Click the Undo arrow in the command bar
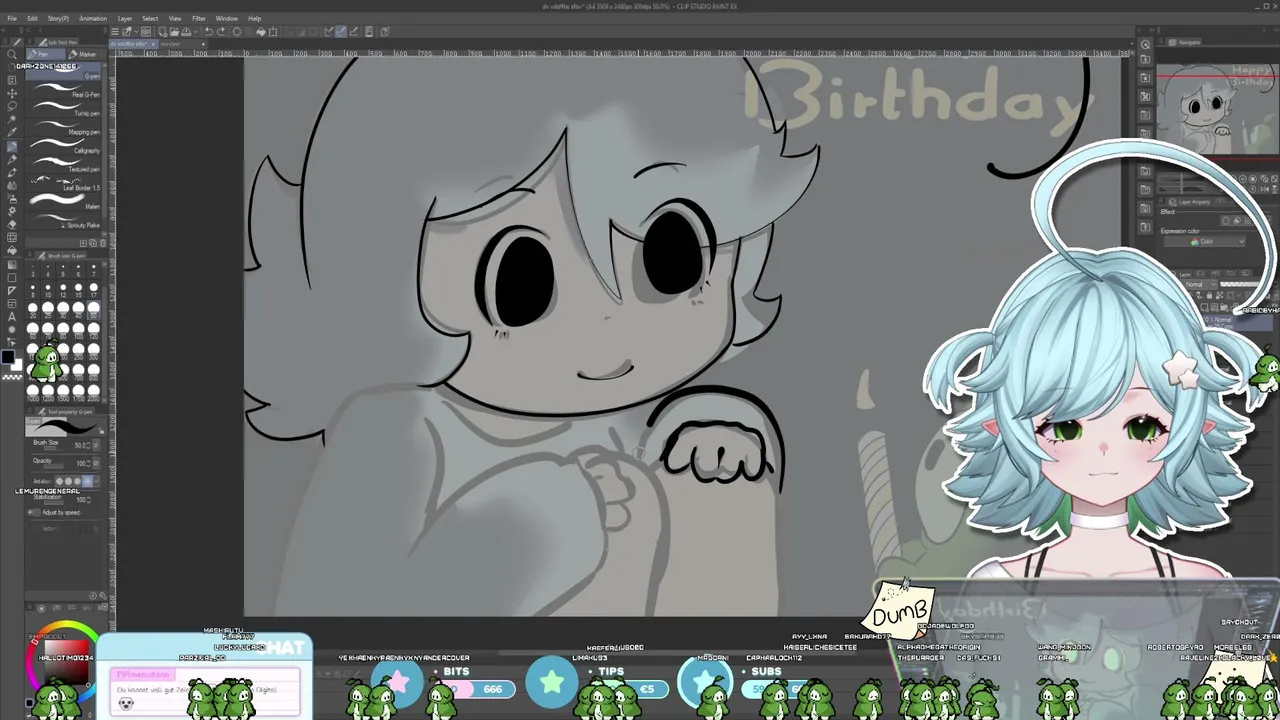Image resolution: width=1280 pixels, height=720 pixels. (x=209, y=32)
